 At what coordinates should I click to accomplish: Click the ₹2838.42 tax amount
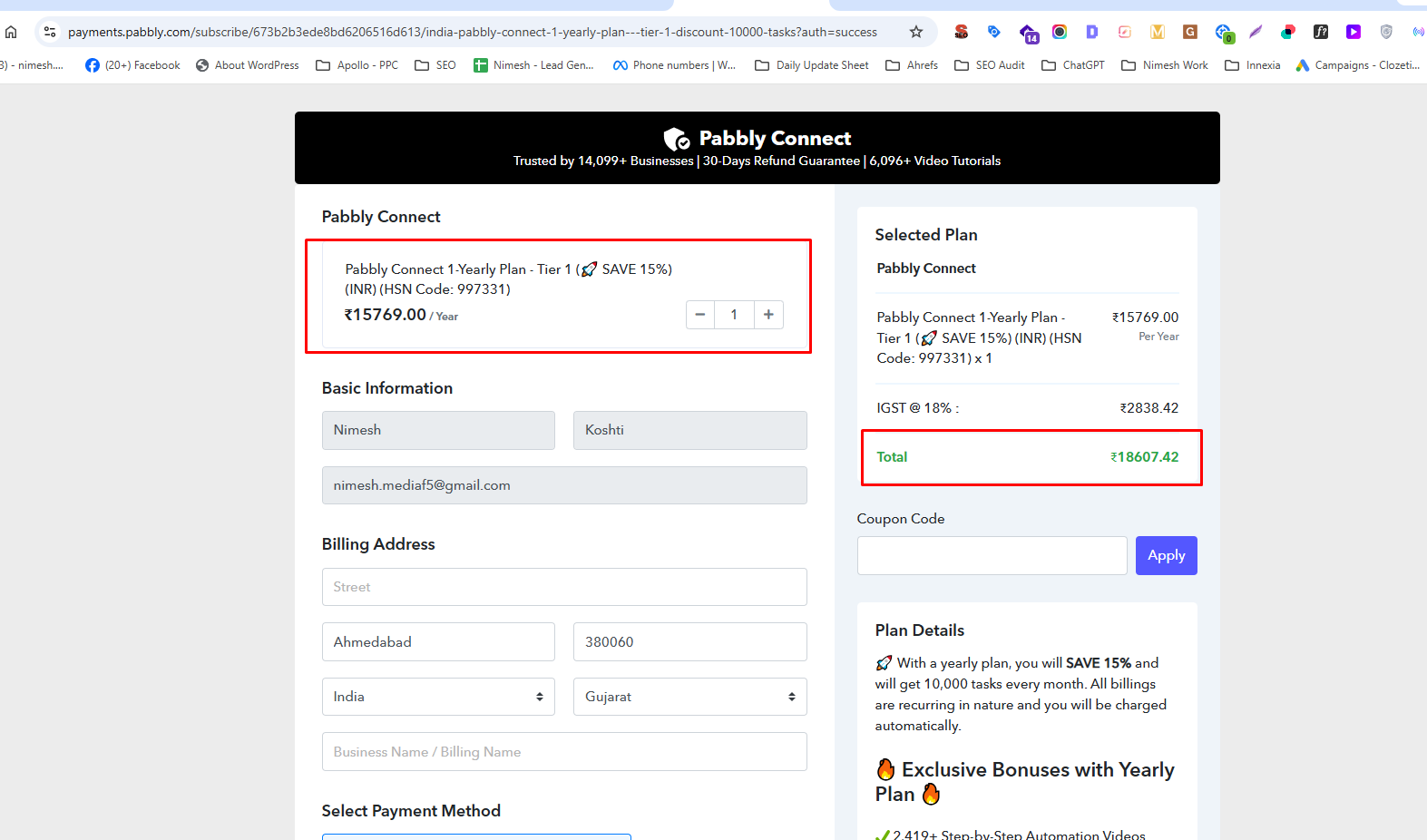pos(1149,408)
